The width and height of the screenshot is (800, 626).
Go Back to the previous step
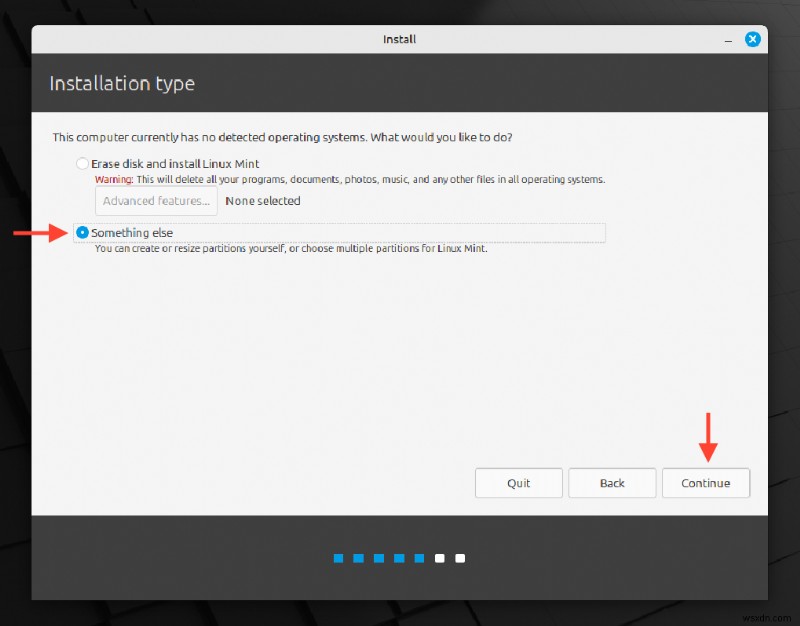pos(612,483)
